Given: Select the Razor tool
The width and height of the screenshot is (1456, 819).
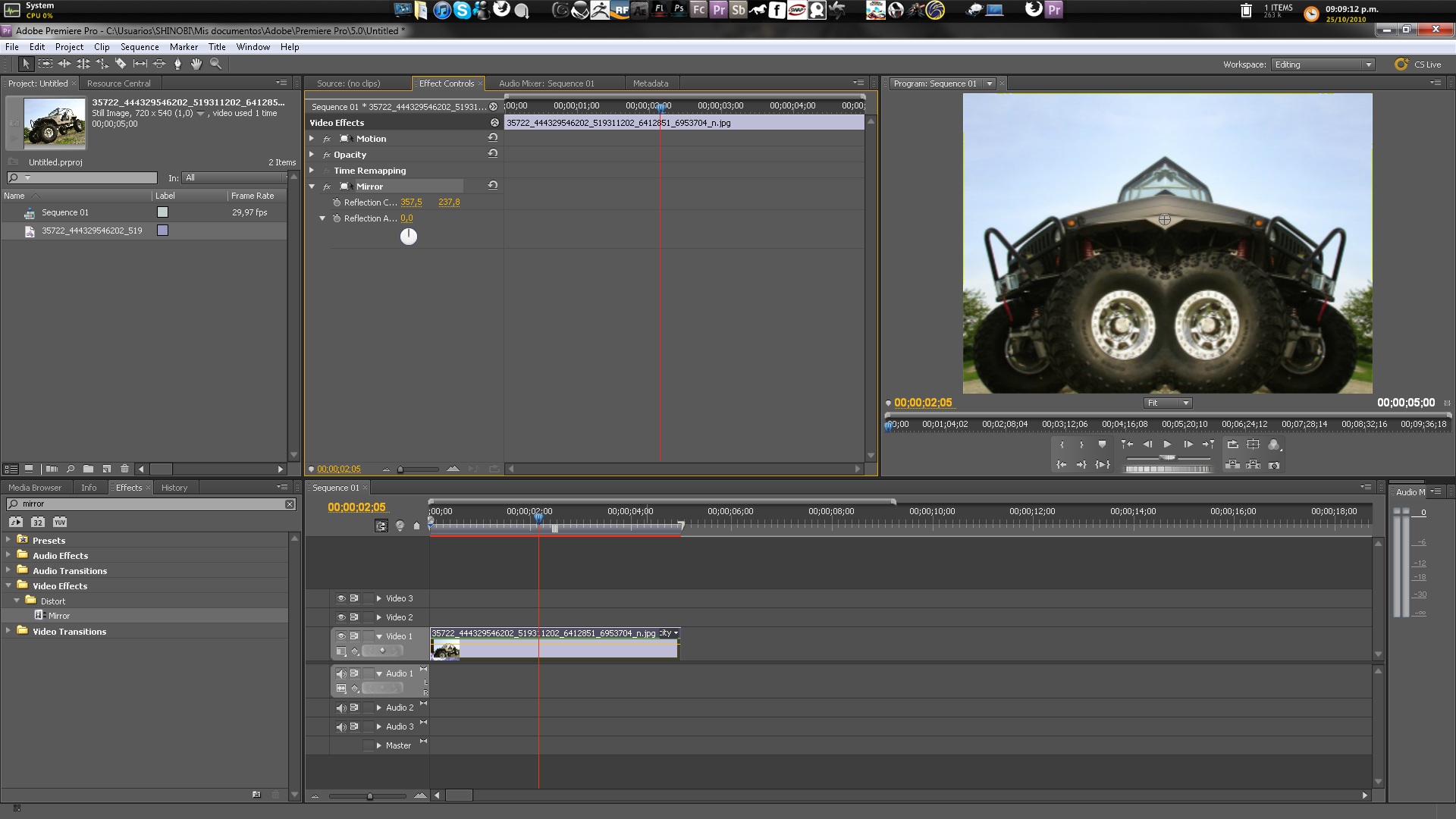Looking at the screenshot, I should 121,64.
